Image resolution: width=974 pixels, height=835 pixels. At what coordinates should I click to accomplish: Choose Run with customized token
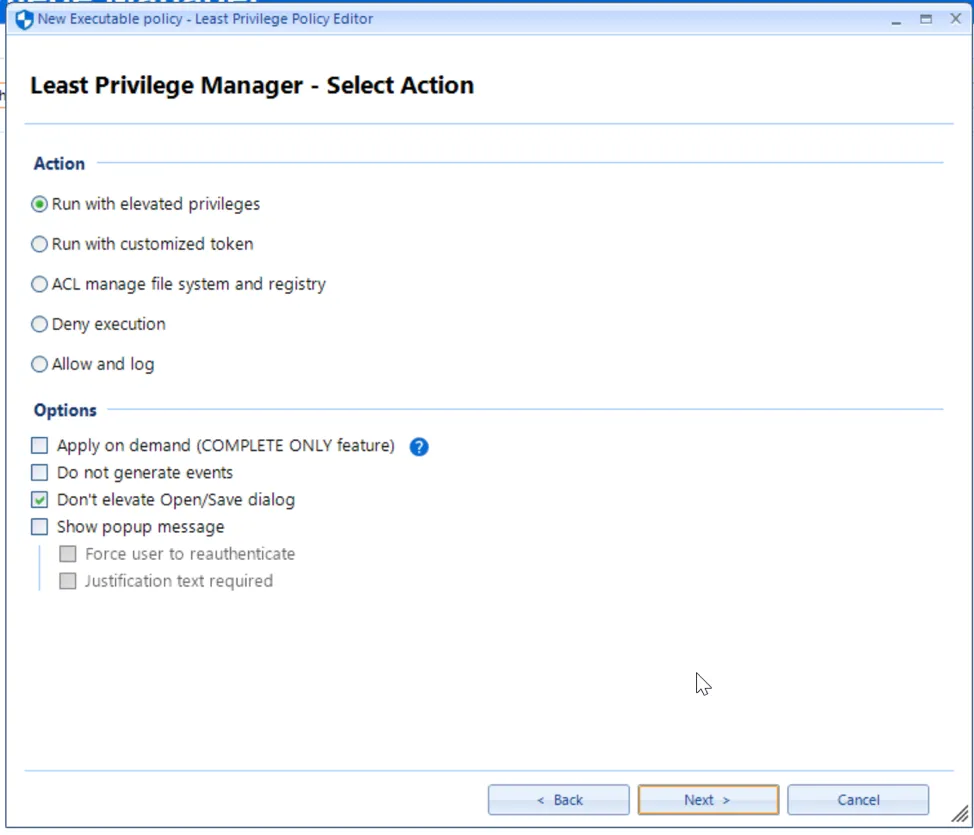pos(40,244)
